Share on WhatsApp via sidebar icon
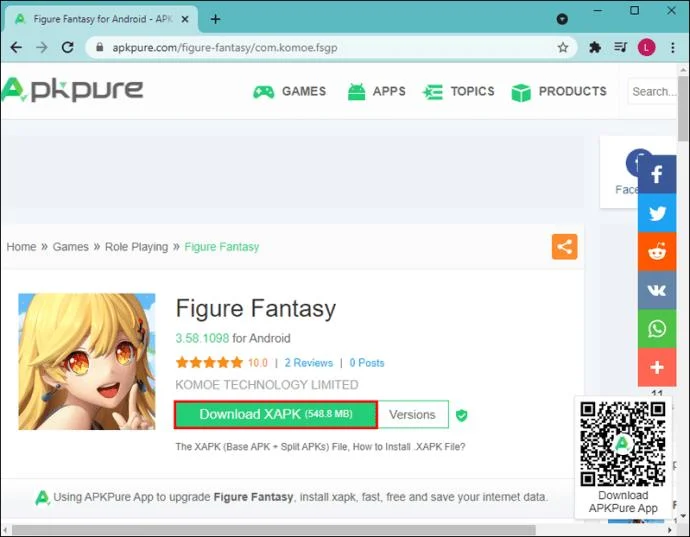Screen dimensions: 690x537 657,329
